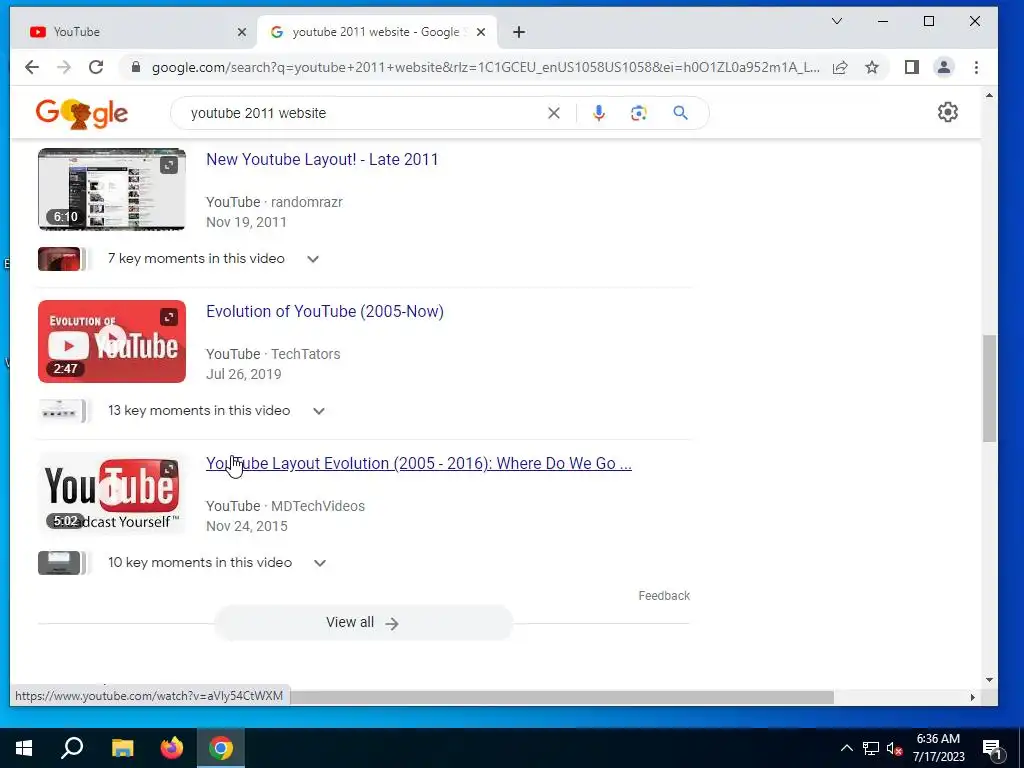Send Feedback on video results
The image size is (1024, 768).
coord(664,596)
